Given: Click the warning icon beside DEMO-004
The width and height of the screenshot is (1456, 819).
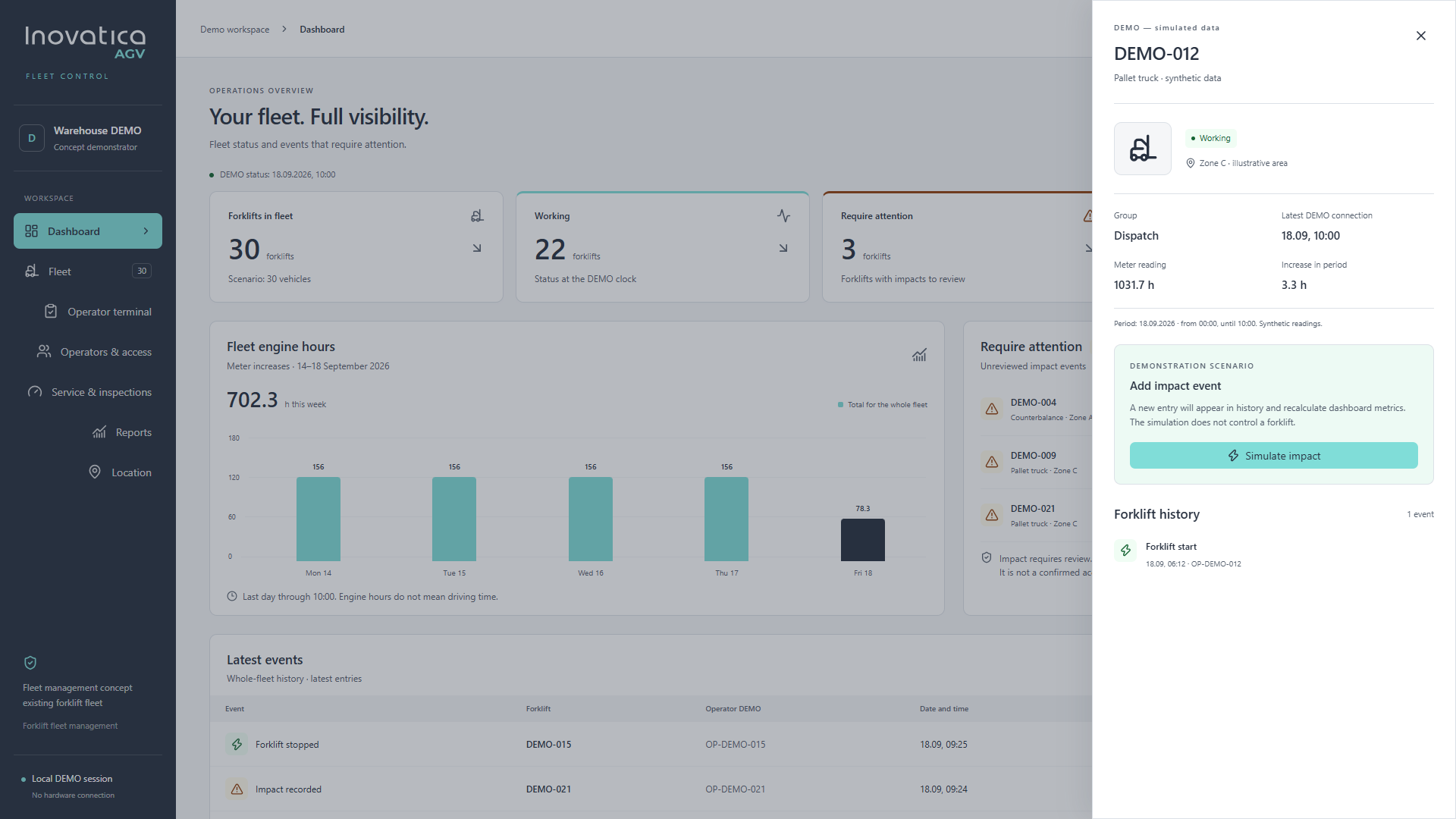Looking at the screenshot, I should (x=992, y=409).
